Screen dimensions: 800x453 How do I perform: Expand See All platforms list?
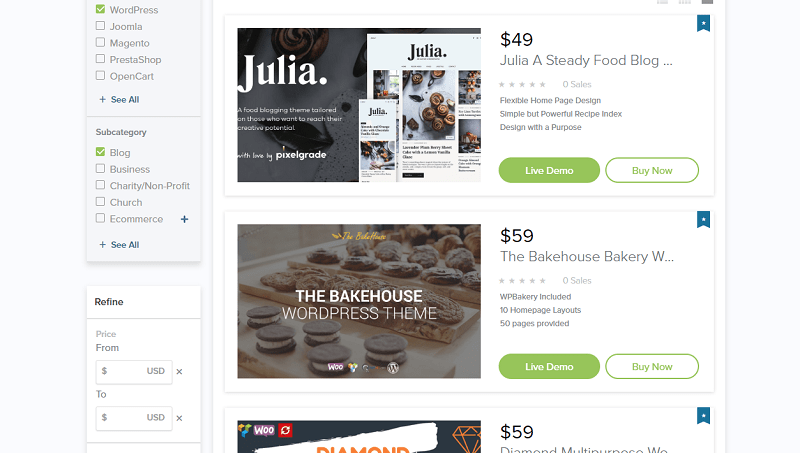pos(119,99)
